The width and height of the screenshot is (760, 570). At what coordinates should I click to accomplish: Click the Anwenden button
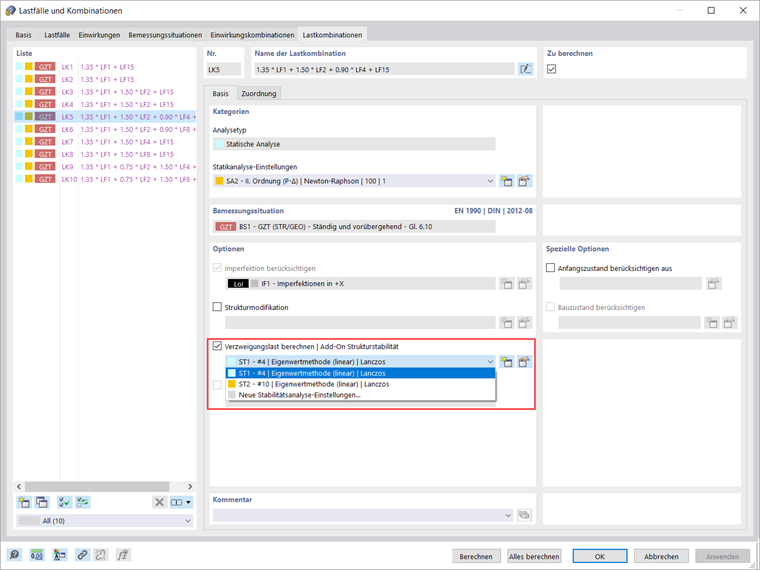(722, 556)
